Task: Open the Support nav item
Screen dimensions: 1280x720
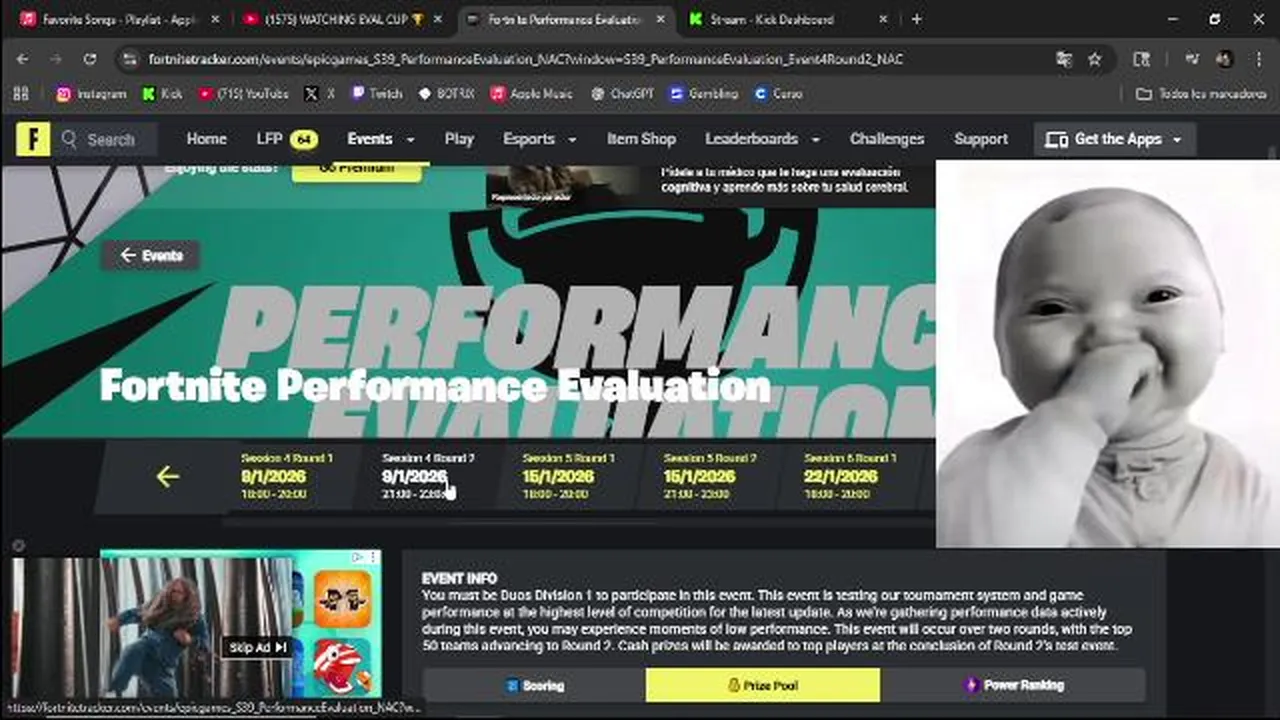Action: 980,139
